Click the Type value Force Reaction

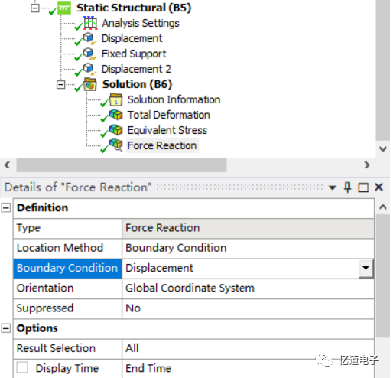(x=163, y=228)
